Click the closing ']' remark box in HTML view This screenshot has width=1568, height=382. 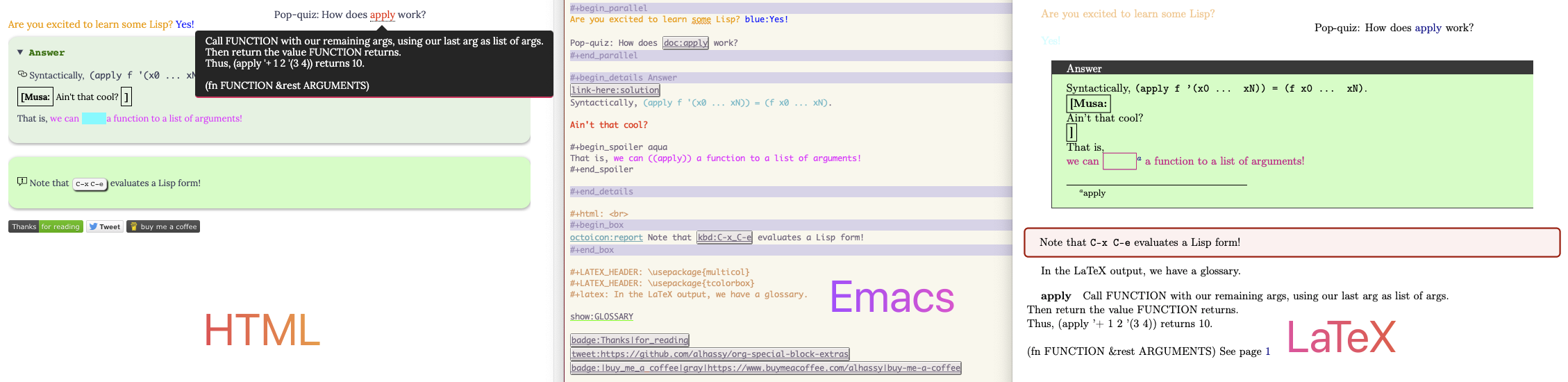pos(126,97)
